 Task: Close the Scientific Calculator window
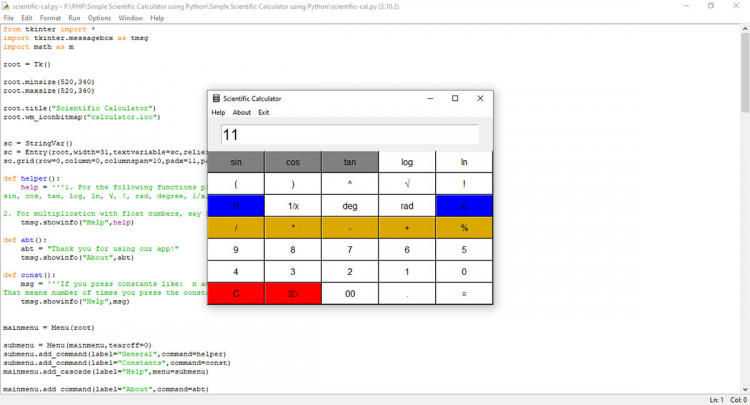tap(480, 99)
